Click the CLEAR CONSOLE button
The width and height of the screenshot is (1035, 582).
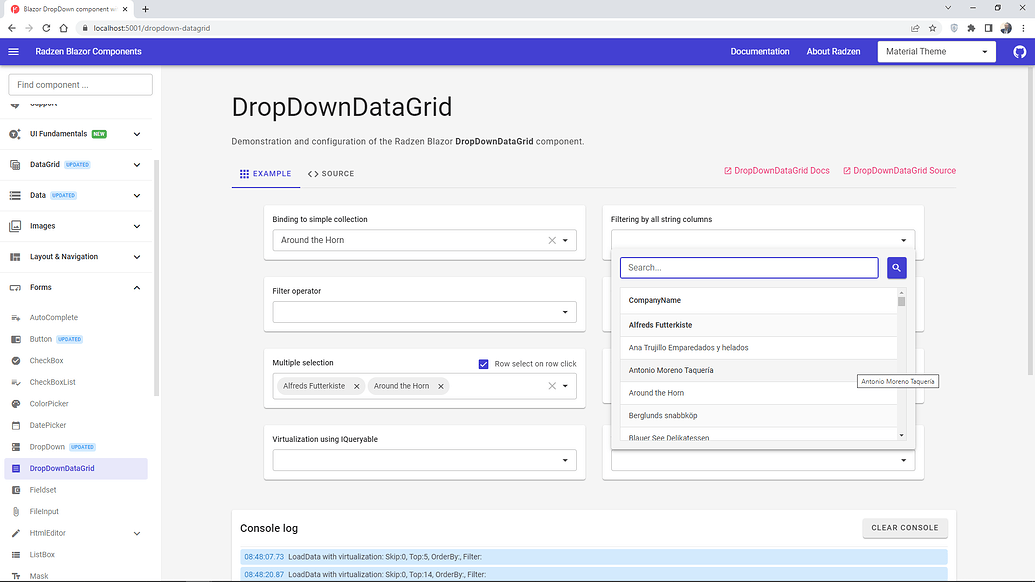coord(904,528)
